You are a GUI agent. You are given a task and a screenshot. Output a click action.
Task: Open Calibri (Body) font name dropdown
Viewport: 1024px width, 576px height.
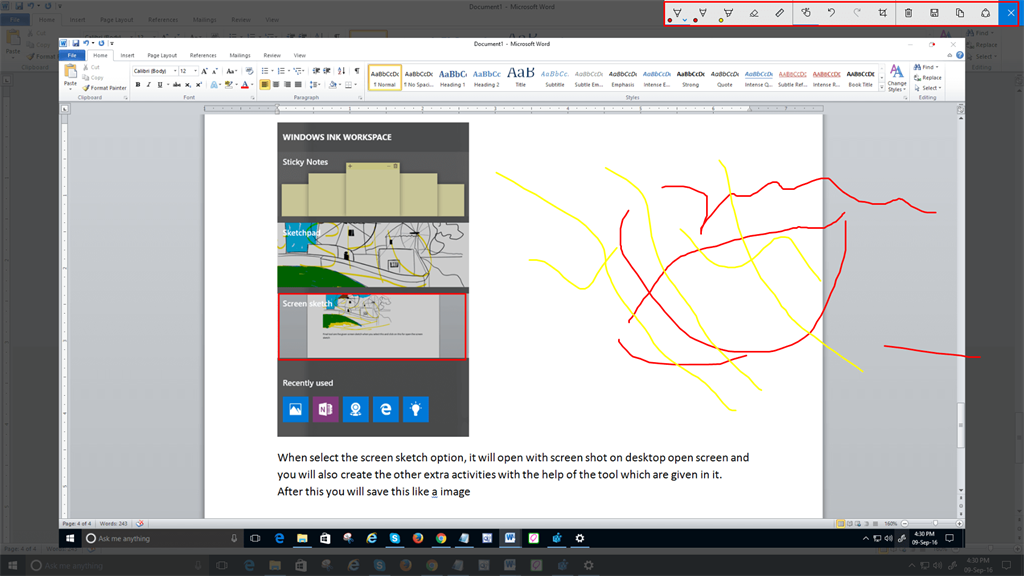(175, 71)
